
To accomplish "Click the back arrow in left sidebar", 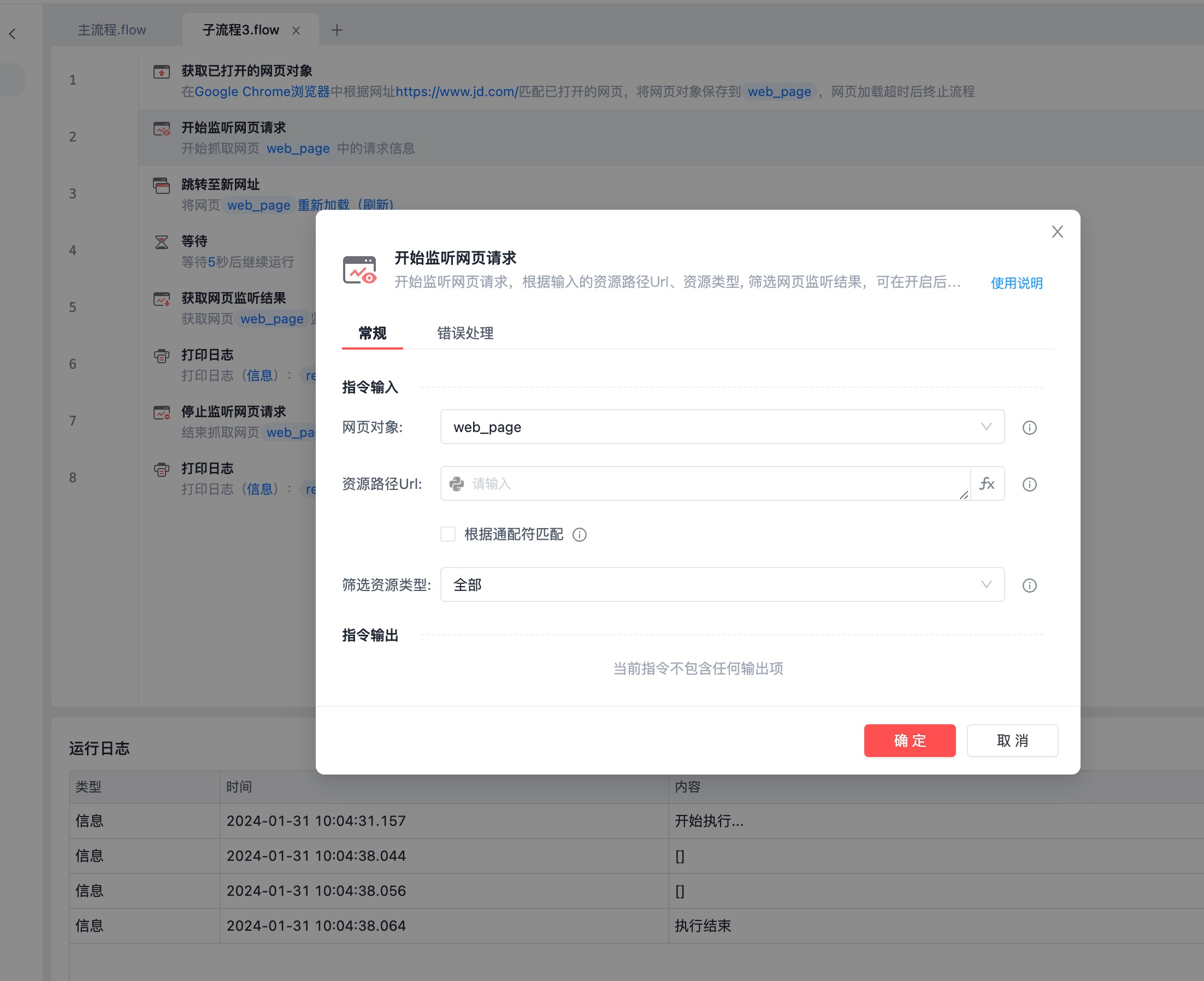I will tap(13, 34).
